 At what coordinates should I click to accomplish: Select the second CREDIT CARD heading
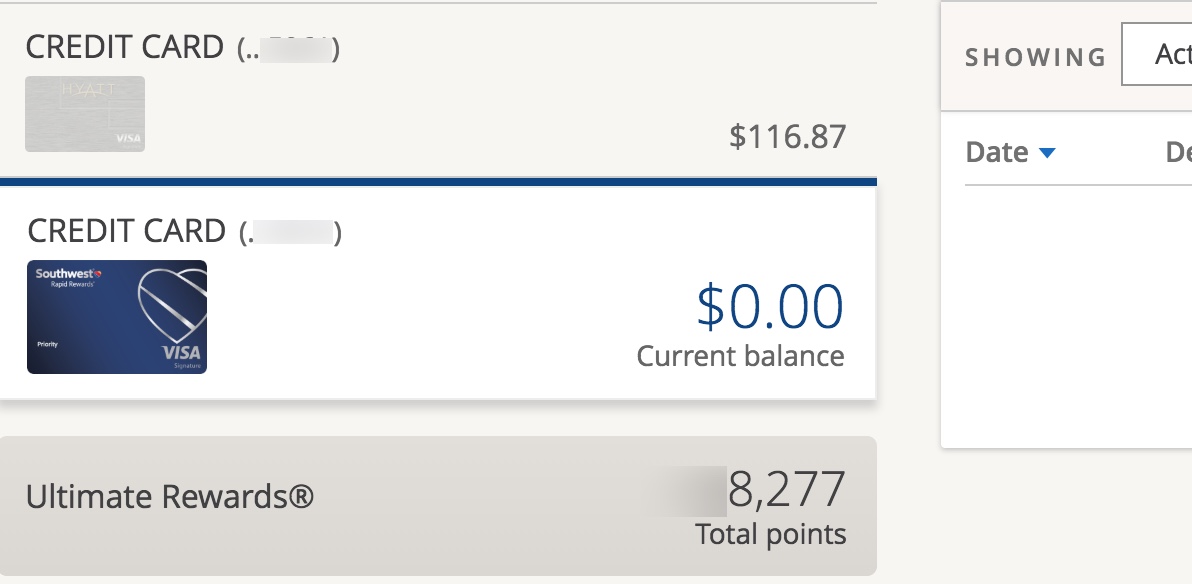(x=126, y=231)
